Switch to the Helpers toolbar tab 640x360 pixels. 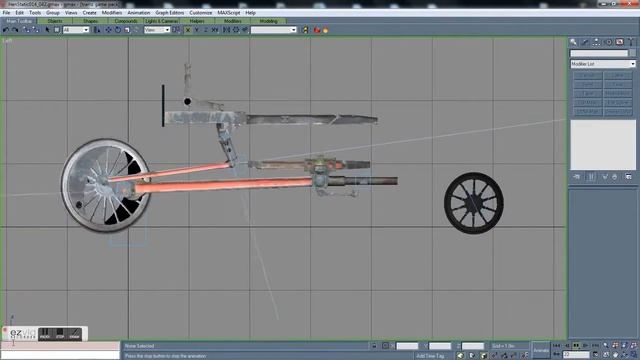197,21
